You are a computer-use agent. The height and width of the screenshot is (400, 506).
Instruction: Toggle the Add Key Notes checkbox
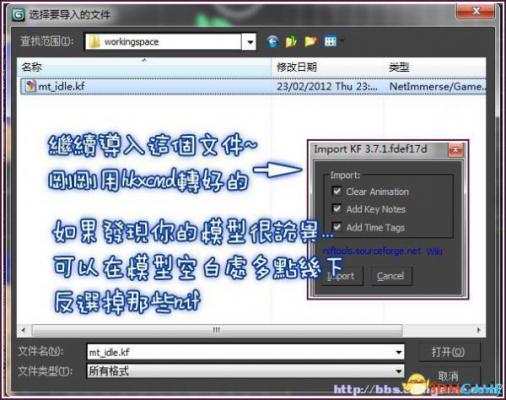click(337, 209)
